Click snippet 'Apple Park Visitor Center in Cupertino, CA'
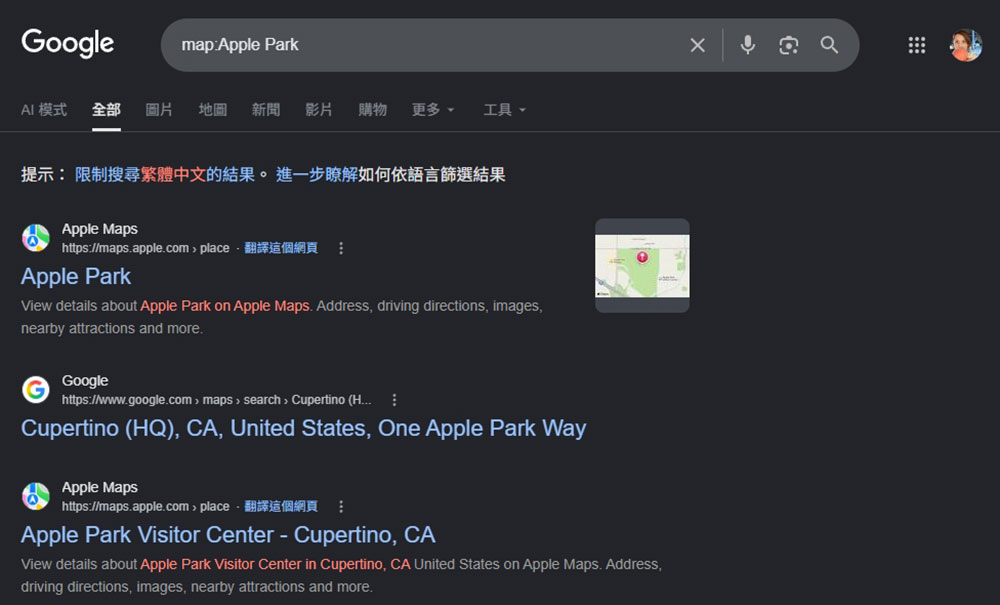The height and width of the screenshot is (605, 1000). pos(276,564)
